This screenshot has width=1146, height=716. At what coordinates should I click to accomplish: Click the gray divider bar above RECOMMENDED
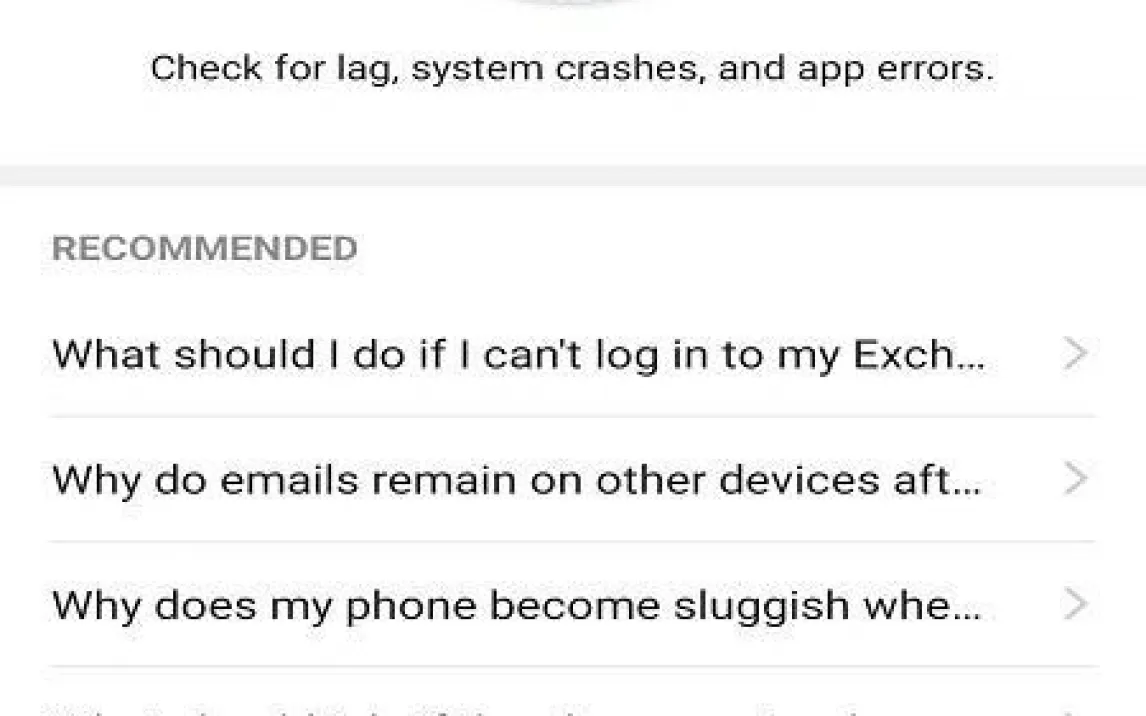tap(573, 175)
